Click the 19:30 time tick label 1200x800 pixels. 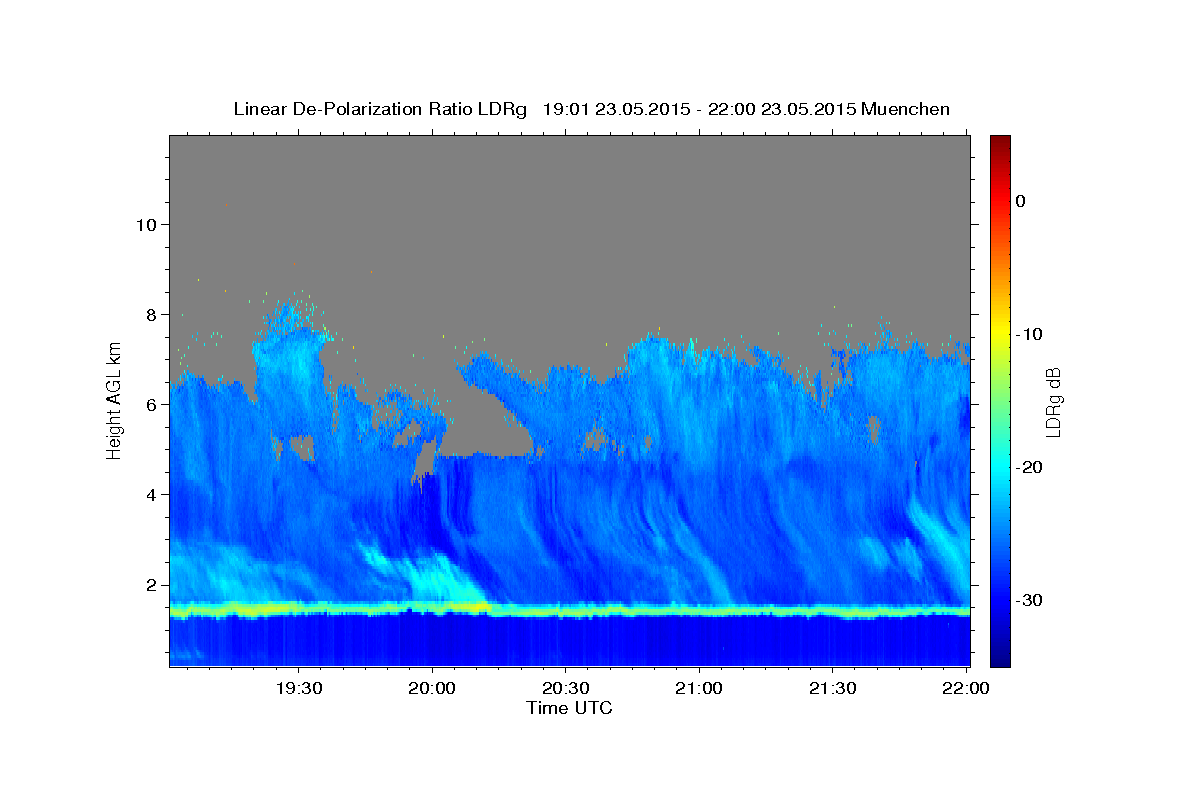(x=299, y=688)
